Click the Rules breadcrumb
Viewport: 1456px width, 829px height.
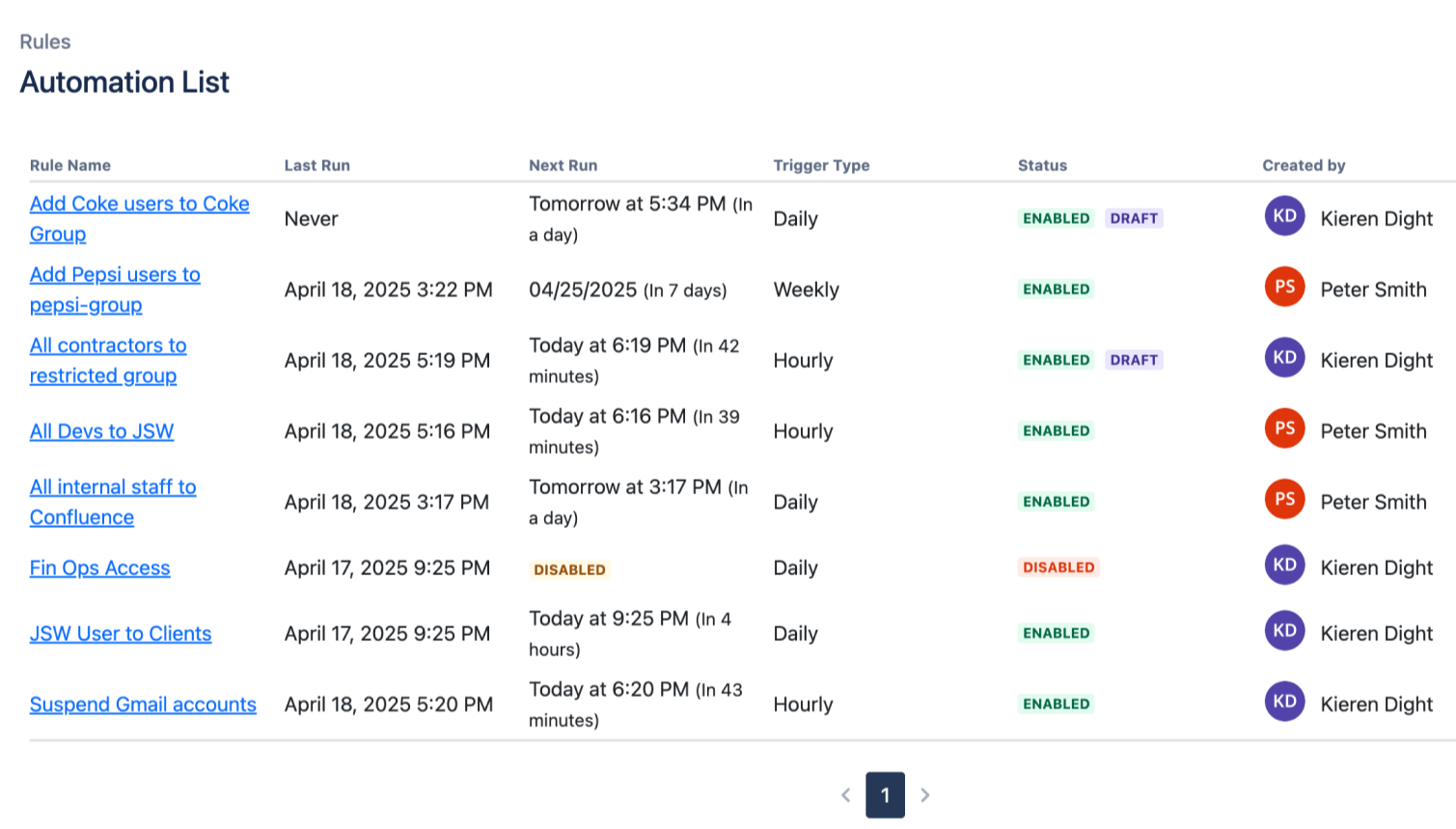tap(45, 41)
